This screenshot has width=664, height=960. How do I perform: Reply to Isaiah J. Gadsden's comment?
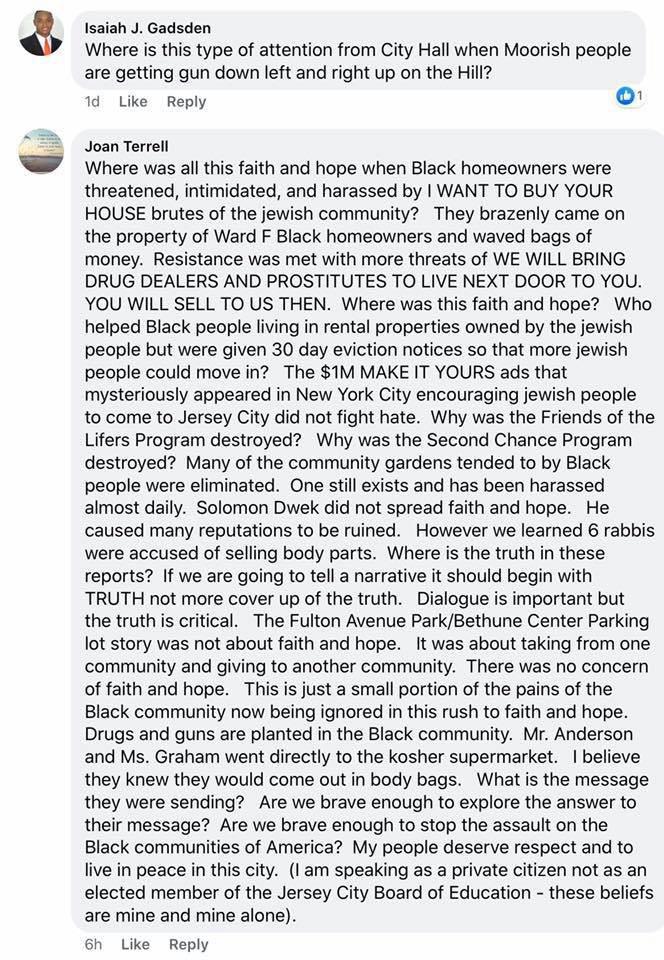point(186,101)
